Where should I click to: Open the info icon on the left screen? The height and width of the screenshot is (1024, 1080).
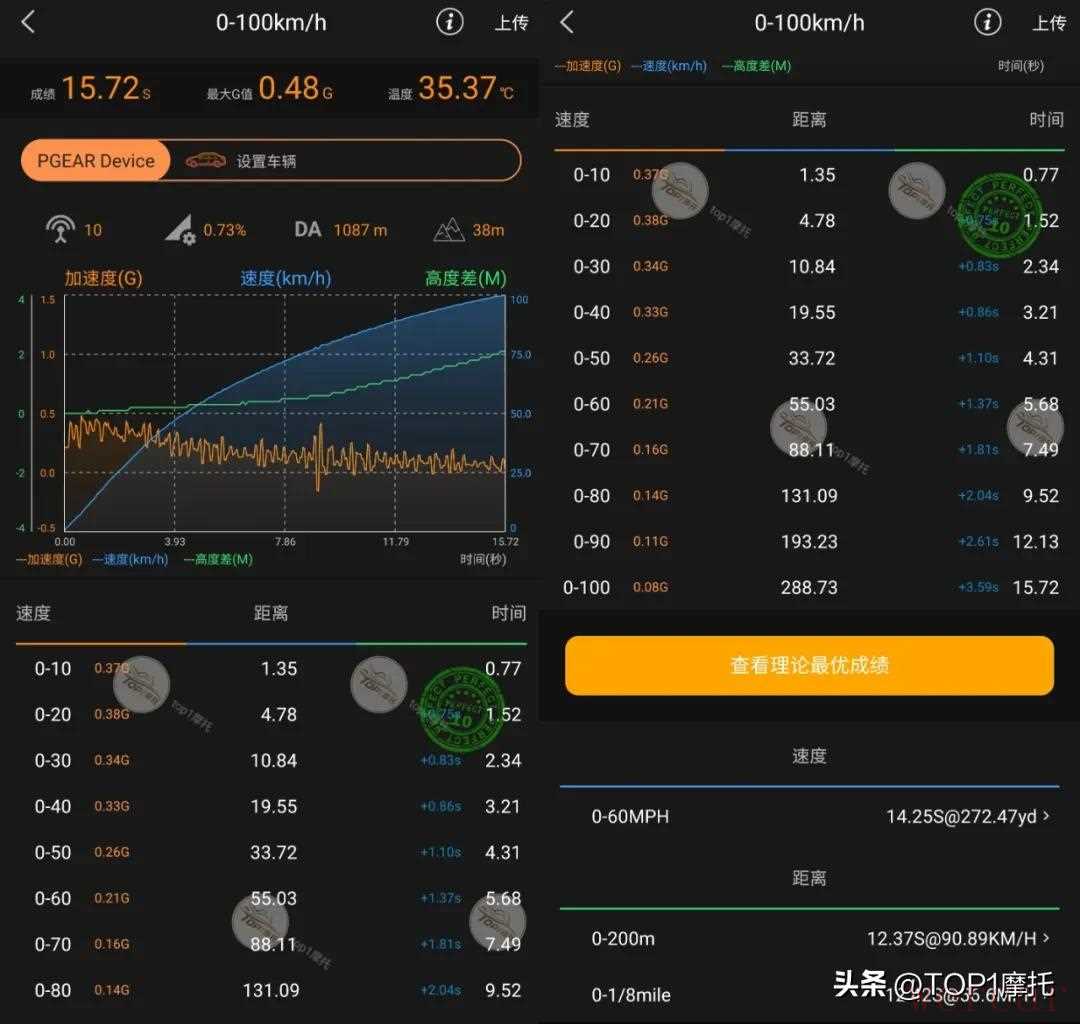(449, 22)
